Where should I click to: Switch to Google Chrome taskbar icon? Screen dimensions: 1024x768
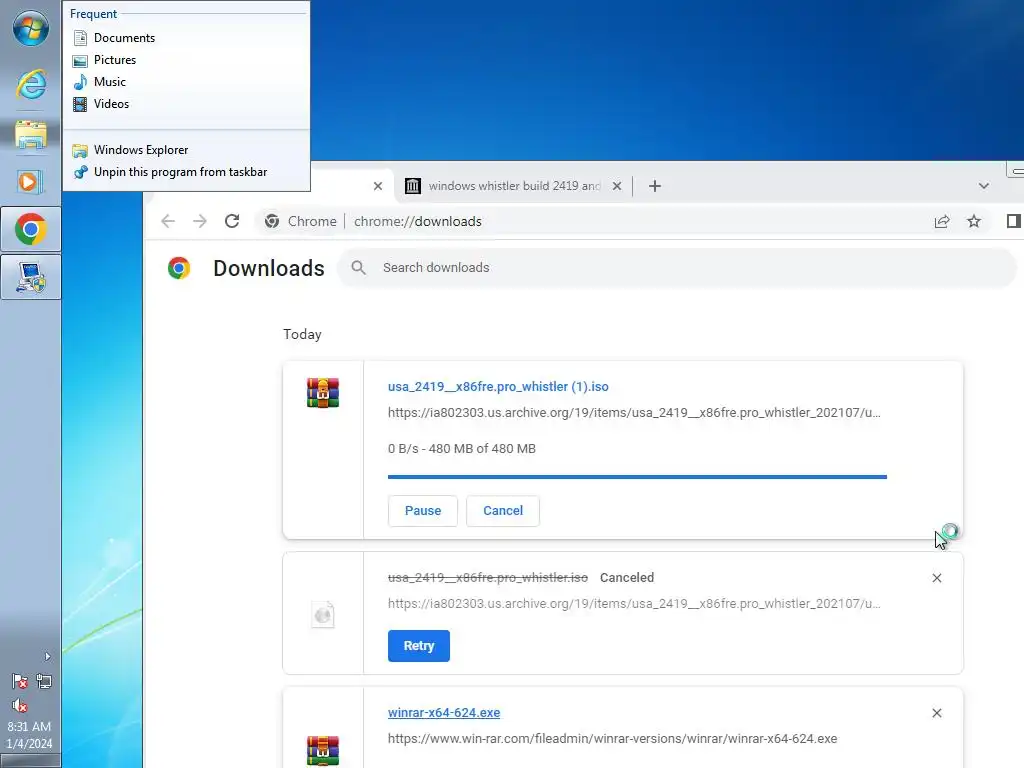click(31, 229)
